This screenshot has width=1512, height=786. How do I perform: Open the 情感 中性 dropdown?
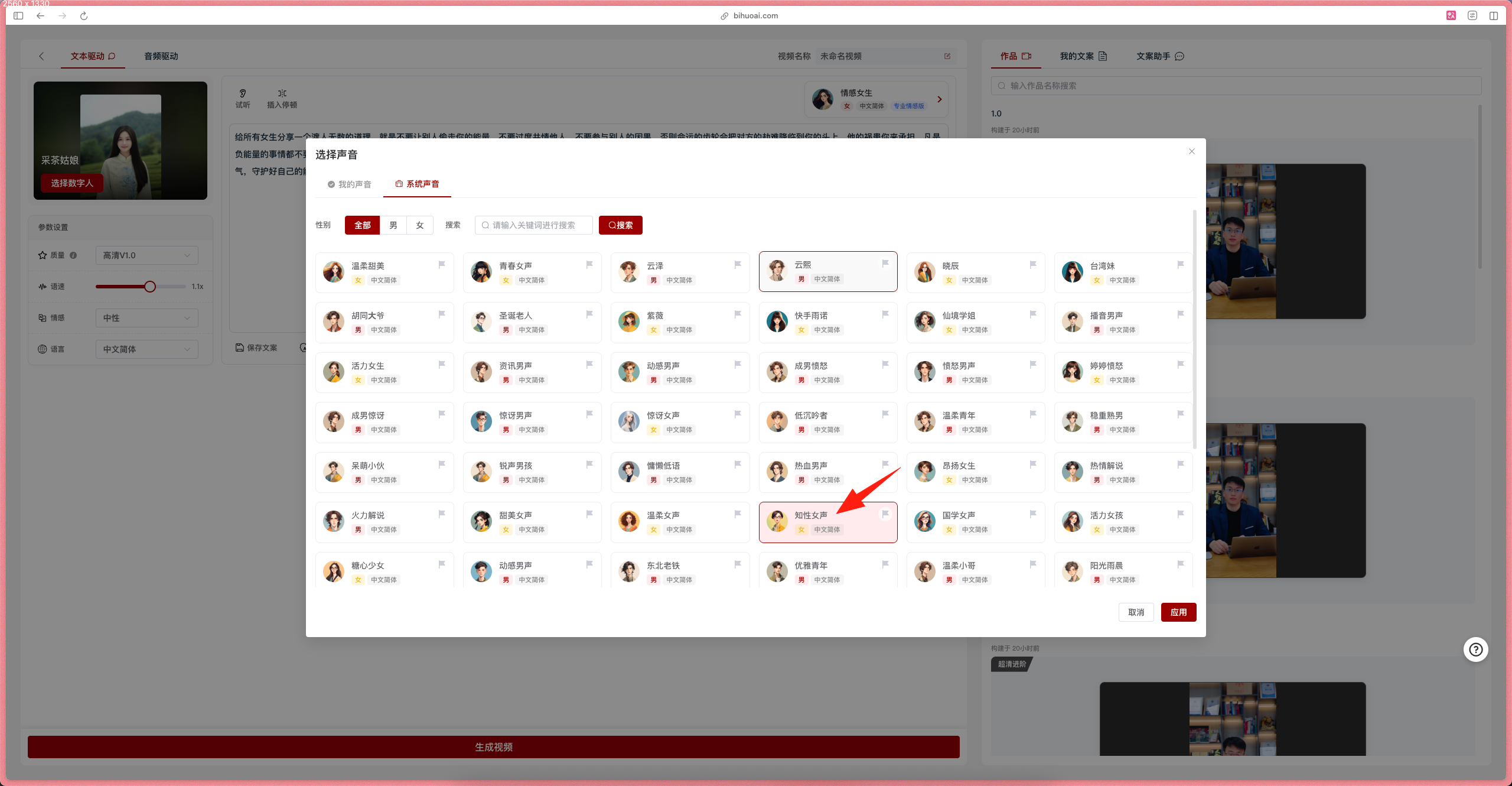point(146,318)
